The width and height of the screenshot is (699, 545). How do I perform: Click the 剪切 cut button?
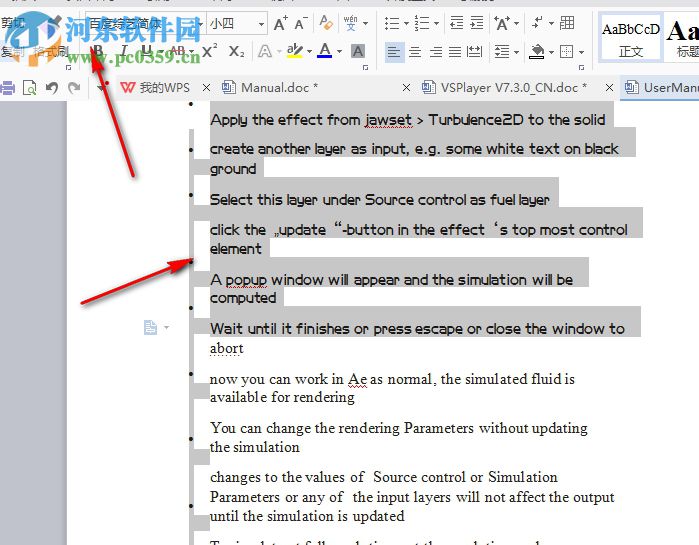[12, 23]
